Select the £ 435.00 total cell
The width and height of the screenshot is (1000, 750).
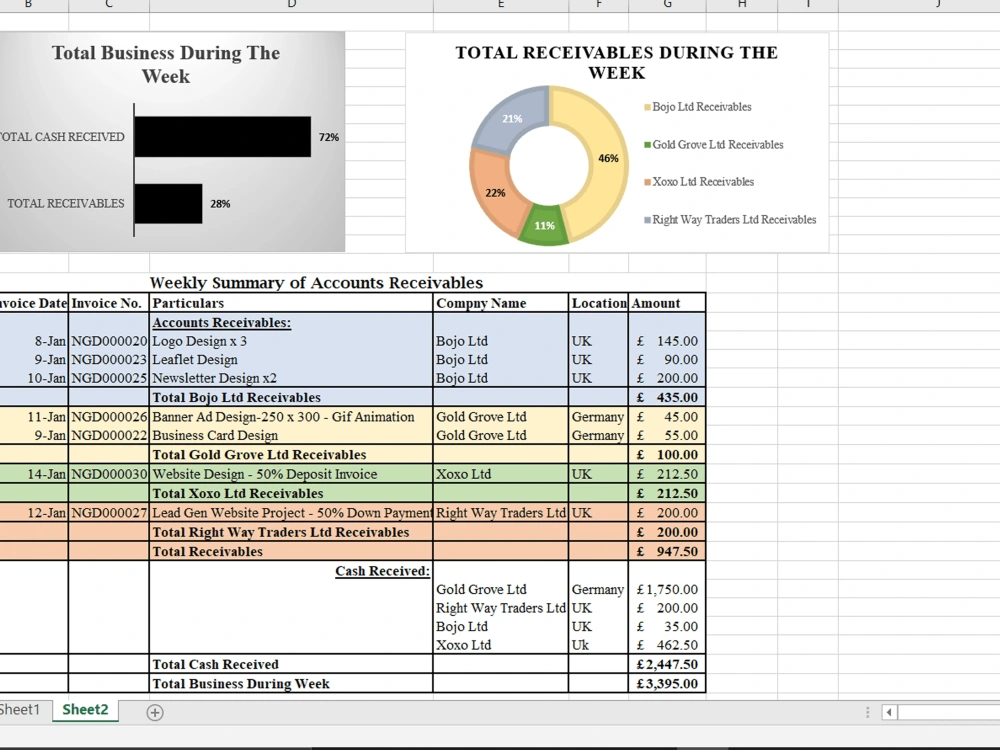[667, 397]
